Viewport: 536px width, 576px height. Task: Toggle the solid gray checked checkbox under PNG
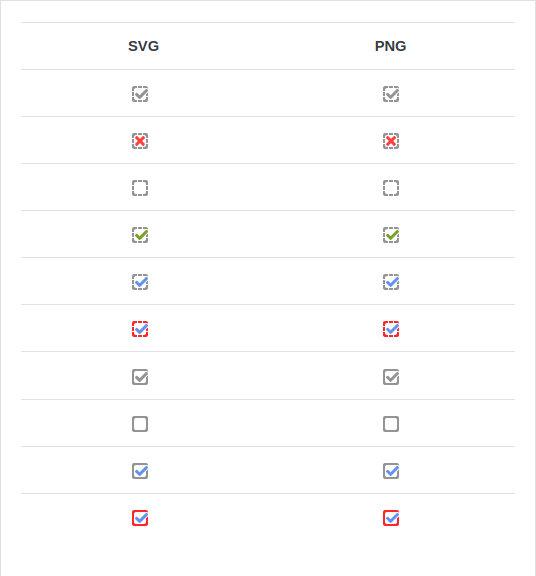(x=391, y=377)
